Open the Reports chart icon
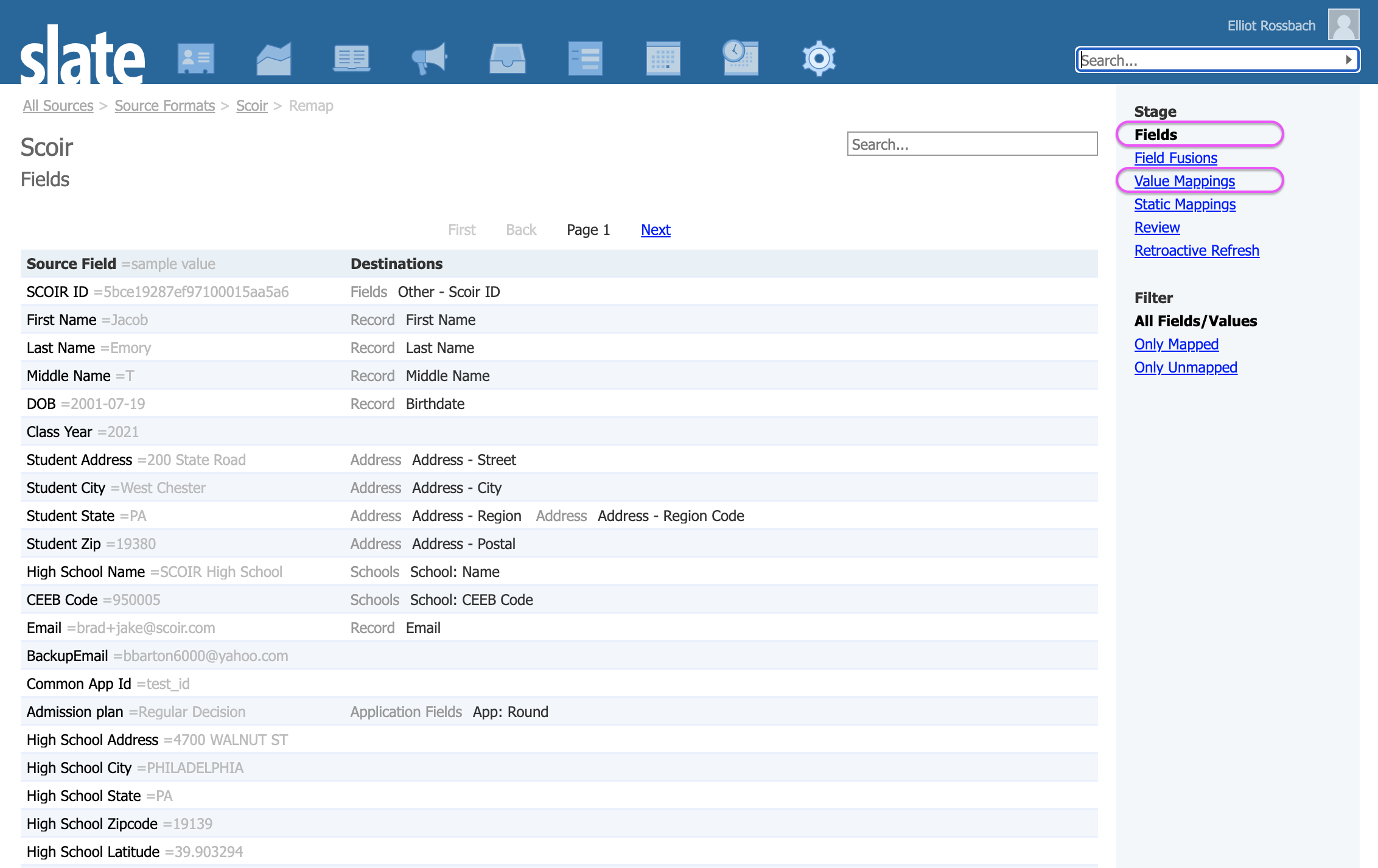The width and height of the screenshot is (1378, 868). coord(273,58)
